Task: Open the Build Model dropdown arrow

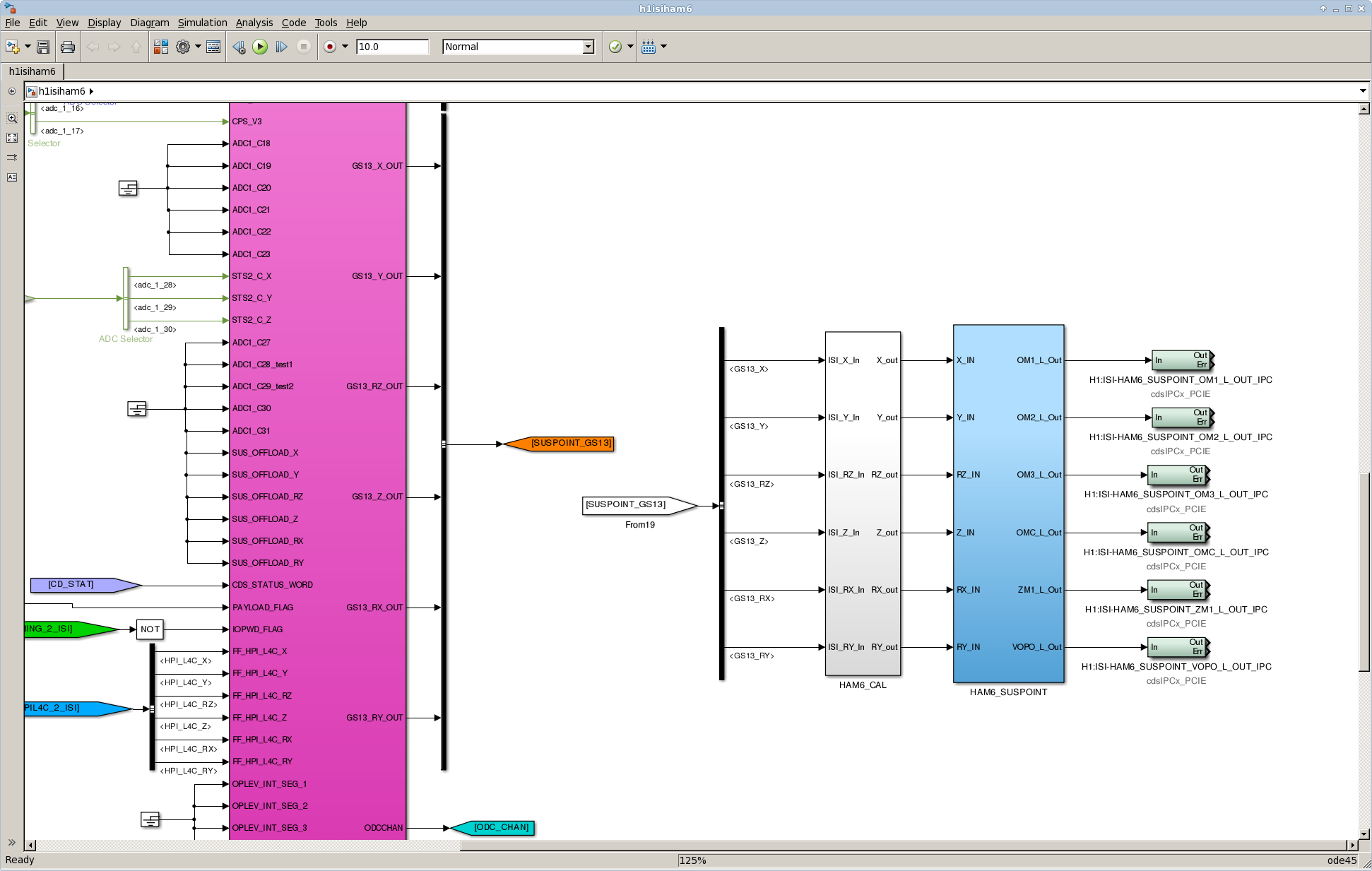Action: pos(663,47)
